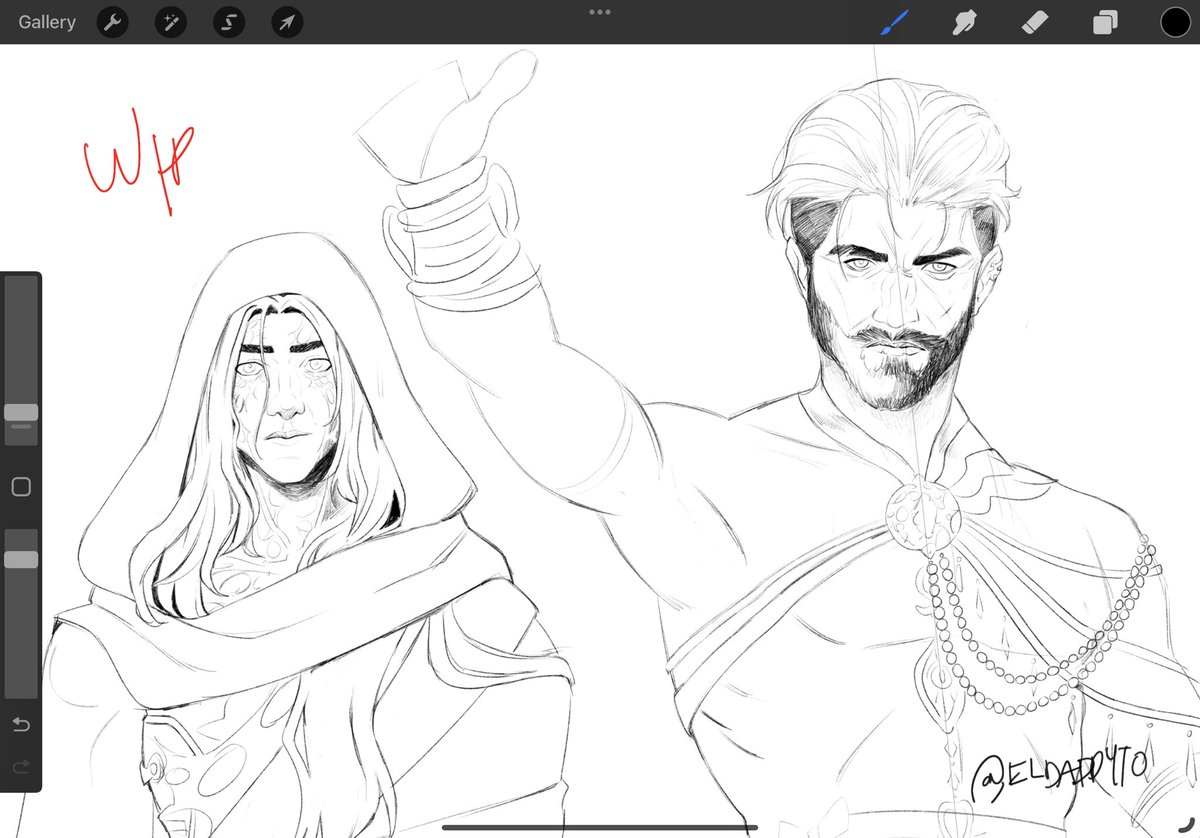1200x838 pixels.
Task: Select the Eraser tool
Action: pyautogui.click(x=1036, y=22)
